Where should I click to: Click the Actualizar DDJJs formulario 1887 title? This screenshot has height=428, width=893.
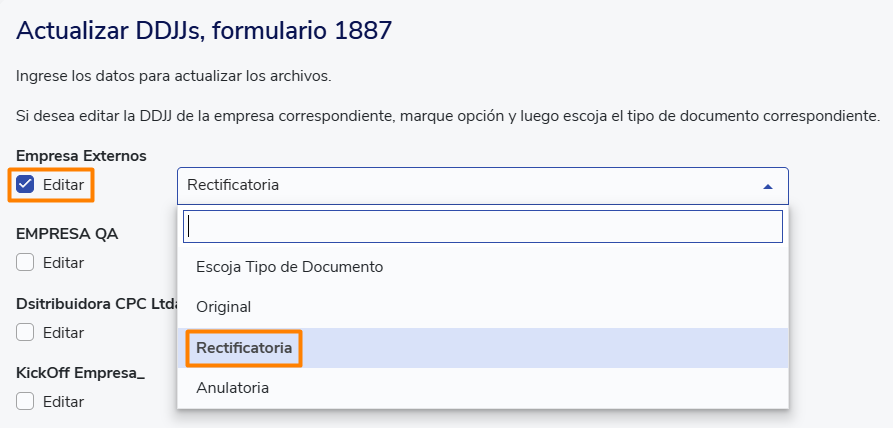pyautogui.click(x=204, y=31)
